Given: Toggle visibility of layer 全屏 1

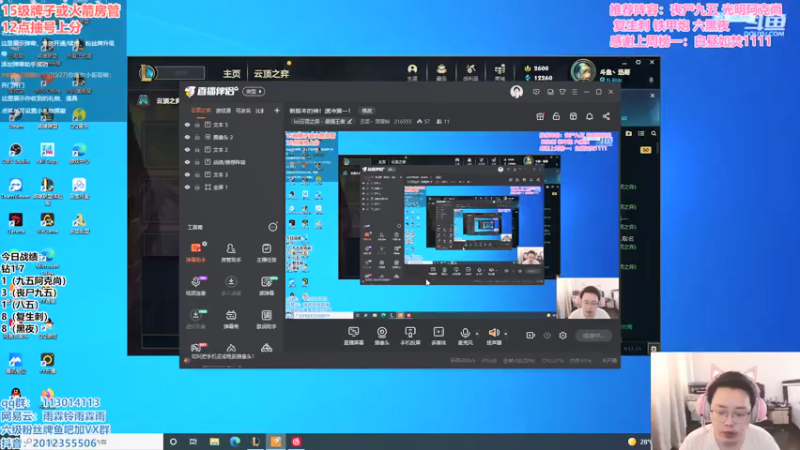Looking at the screenshot, I should click(x=187, y=187).
